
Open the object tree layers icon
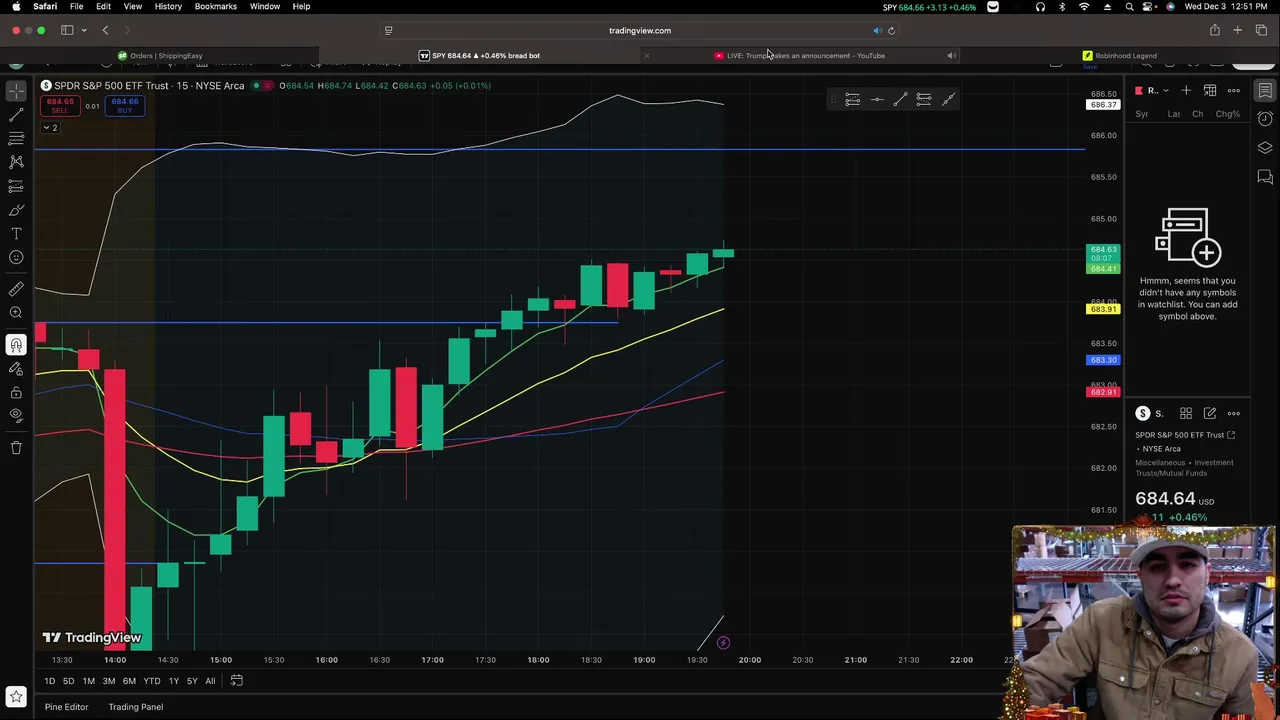[1265, 148]
